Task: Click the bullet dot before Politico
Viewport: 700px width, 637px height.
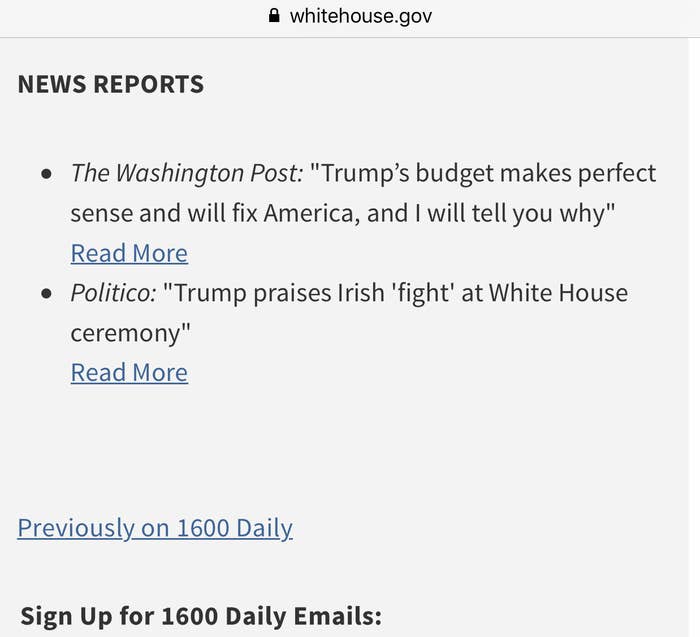Action: (46, 294)
